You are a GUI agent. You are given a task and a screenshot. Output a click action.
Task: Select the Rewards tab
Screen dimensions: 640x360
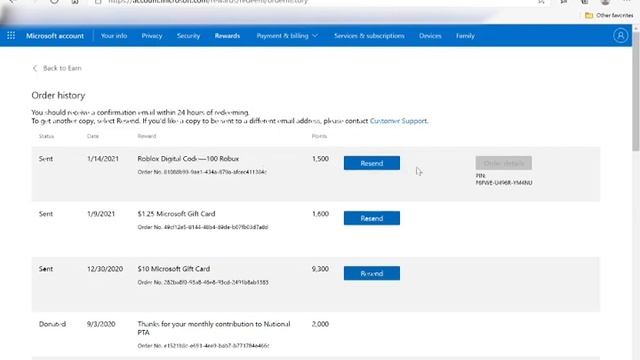click(227, 36)
